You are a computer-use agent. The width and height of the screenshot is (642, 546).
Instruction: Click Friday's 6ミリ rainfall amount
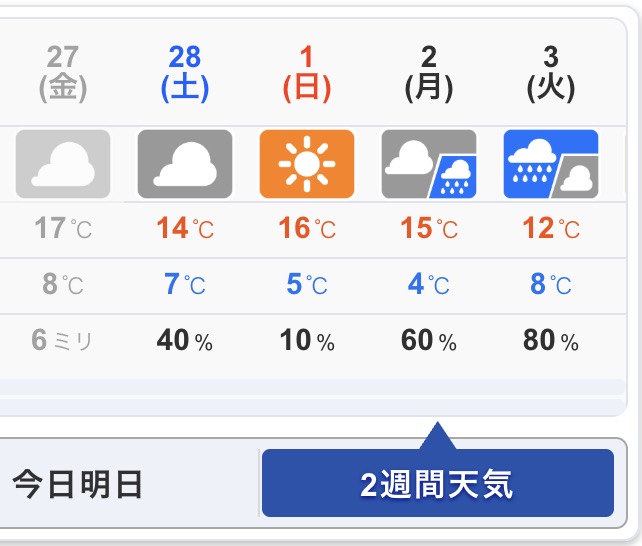[63, 341]
